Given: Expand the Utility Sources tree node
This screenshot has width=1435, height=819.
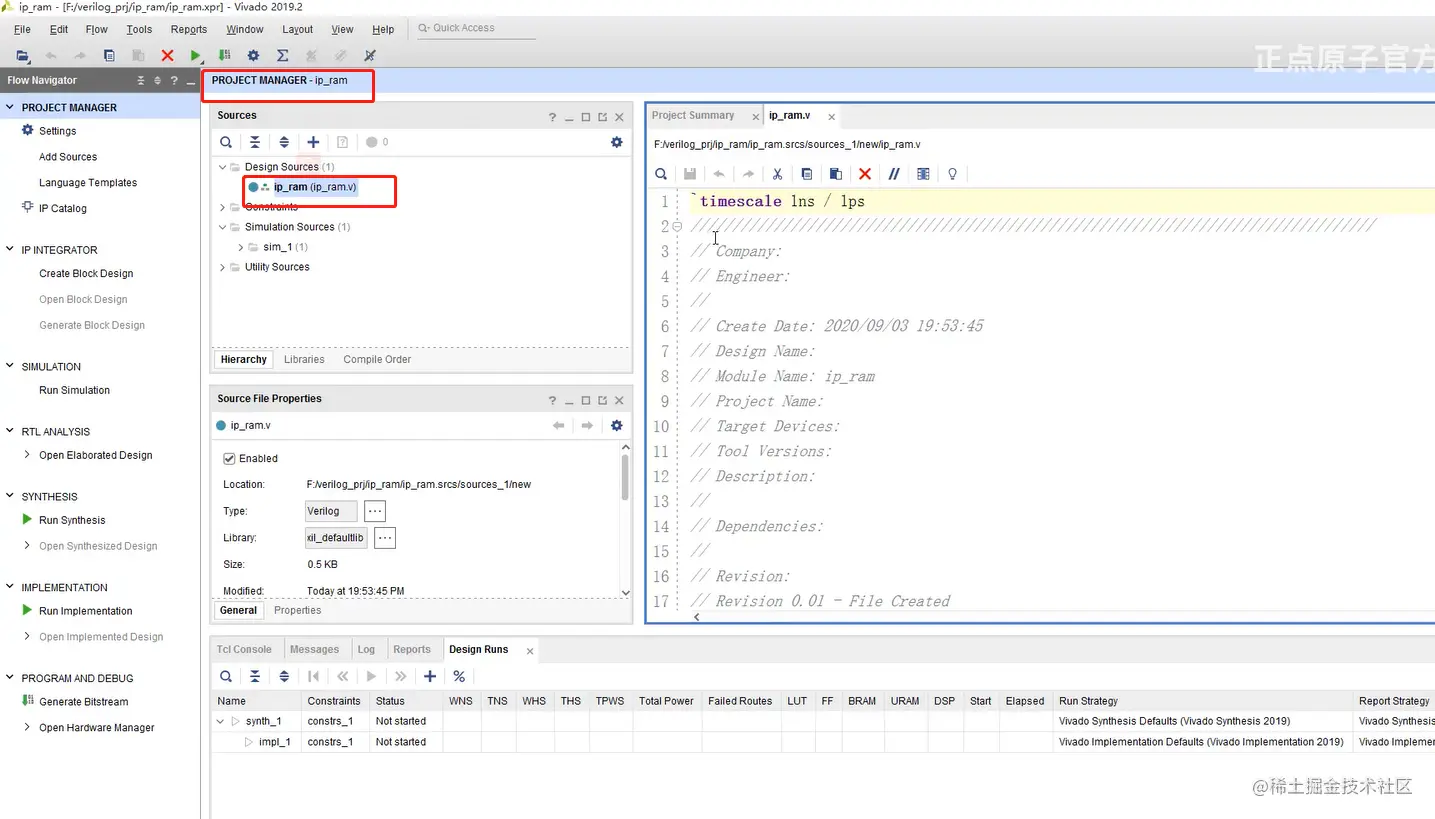Looking at the screenshot, I should point(223,267).
